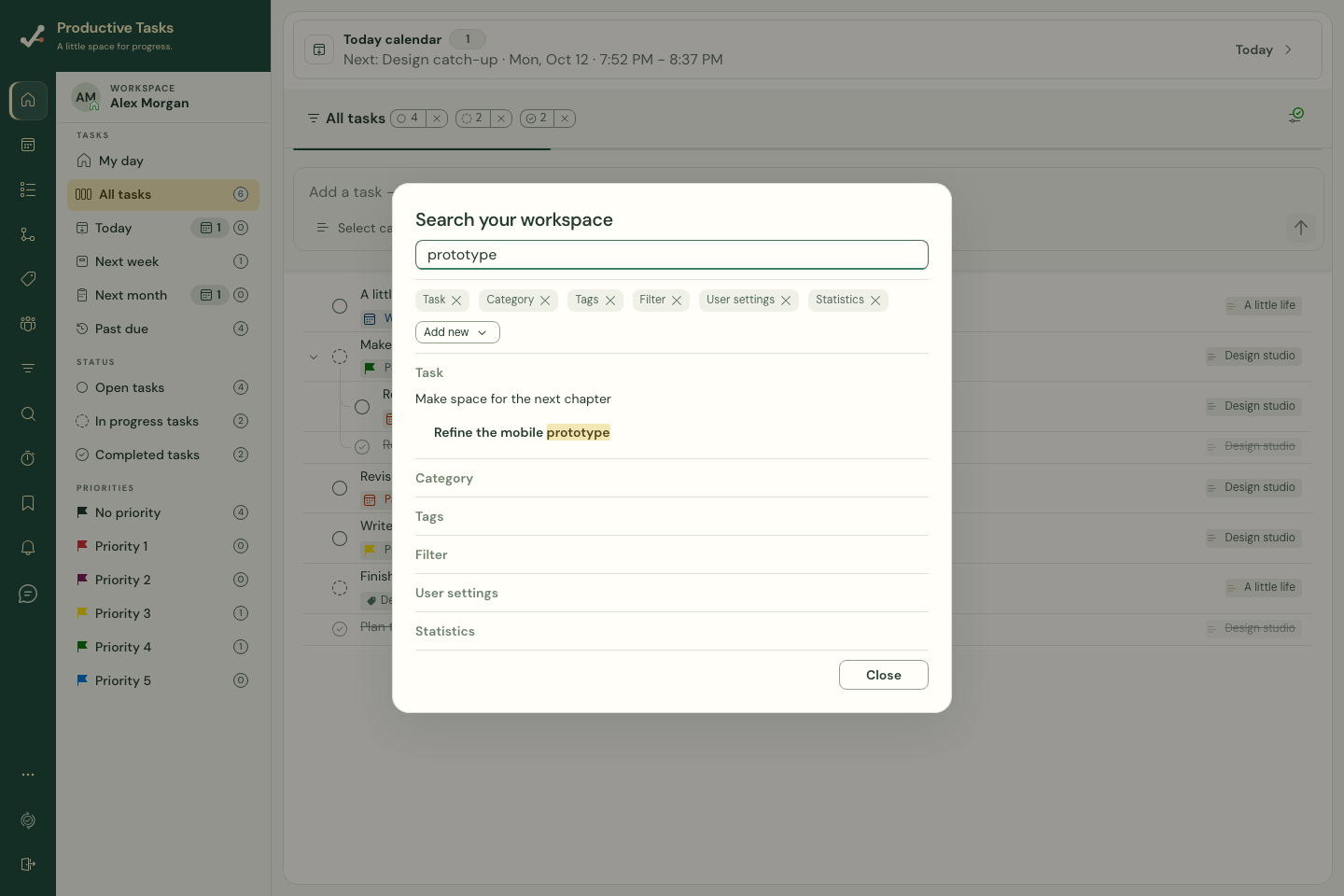Click the search field containing prototype

click(x=672, y=255)
